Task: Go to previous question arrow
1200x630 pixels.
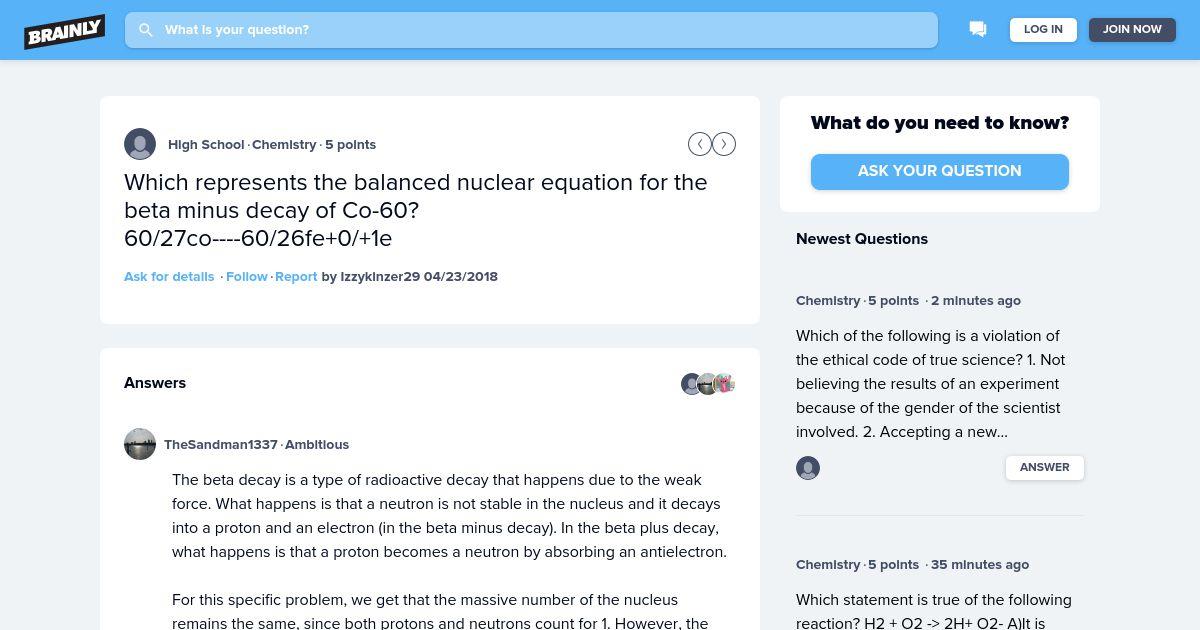Action: (700, 144)
